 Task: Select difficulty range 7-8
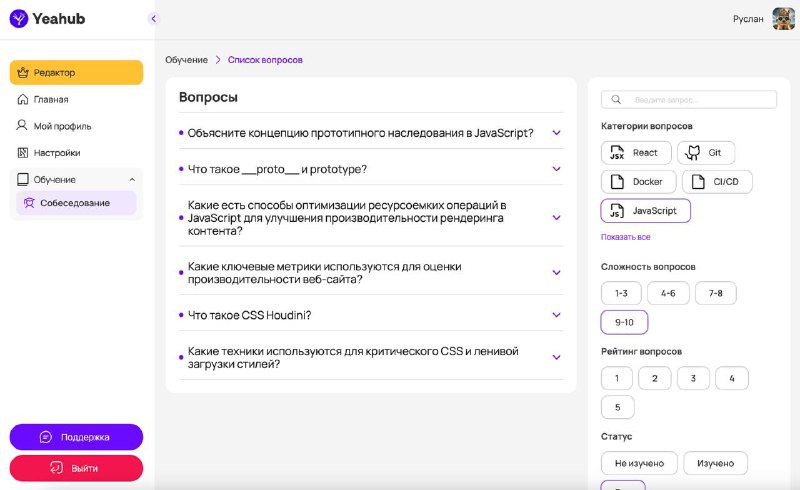pos(715,293)
